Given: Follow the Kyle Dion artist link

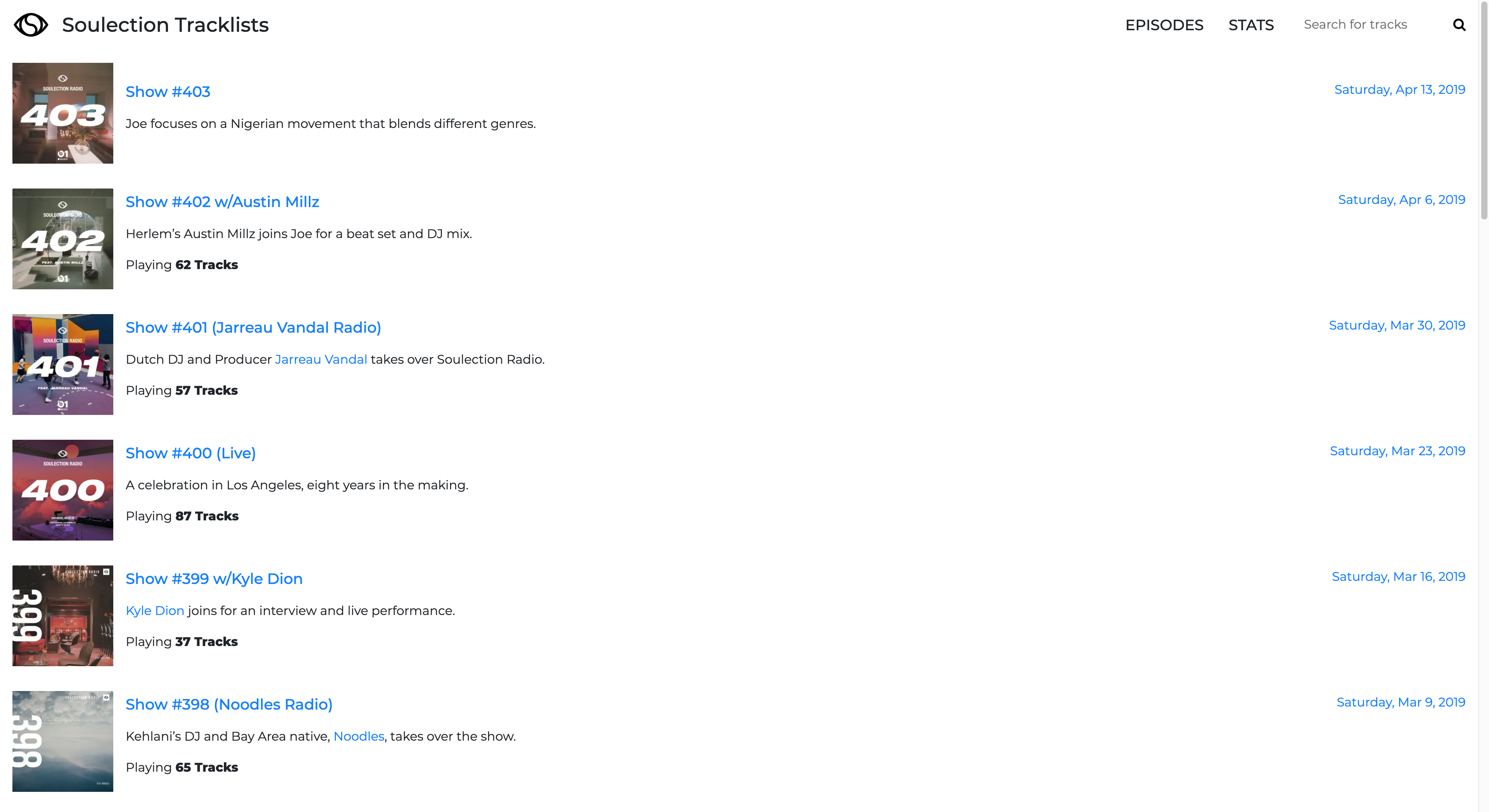Looking at the screenshot, I should point(154,611).
